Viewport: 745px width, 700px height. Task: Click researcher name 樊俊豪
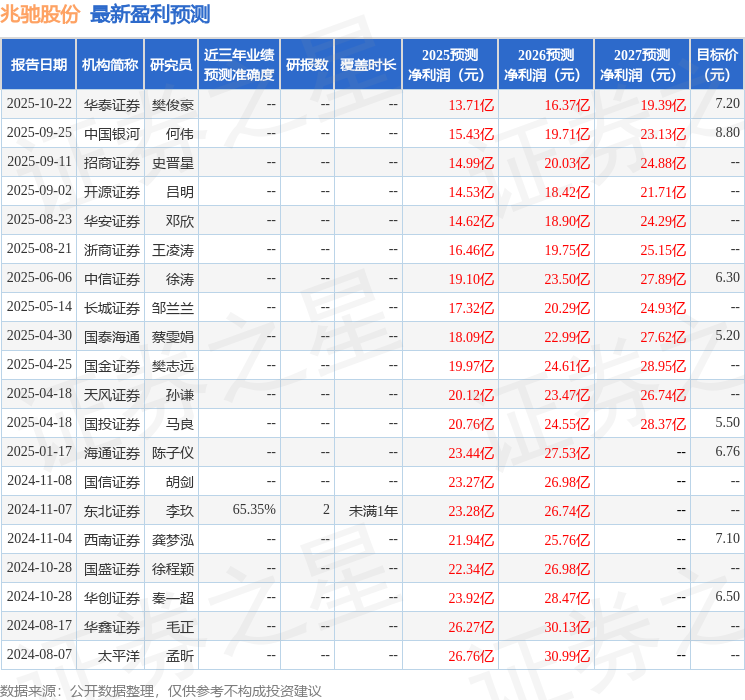173,105
